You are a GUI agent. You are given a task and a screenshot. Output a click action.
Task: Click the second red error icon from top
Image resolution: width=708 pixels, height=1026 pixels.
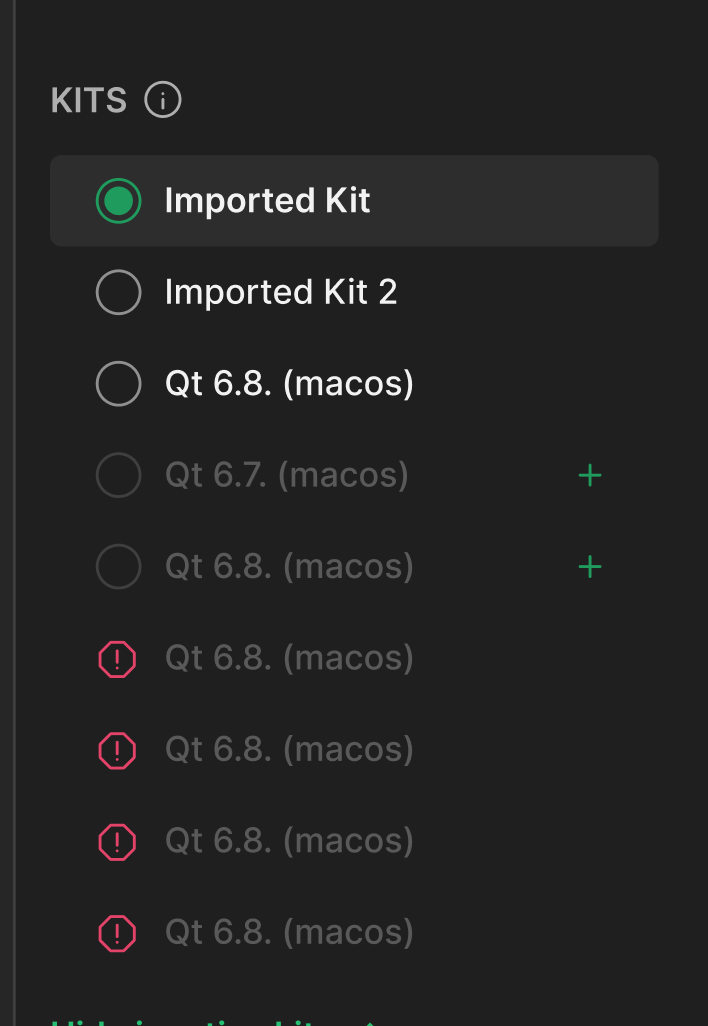pos(118,750)
